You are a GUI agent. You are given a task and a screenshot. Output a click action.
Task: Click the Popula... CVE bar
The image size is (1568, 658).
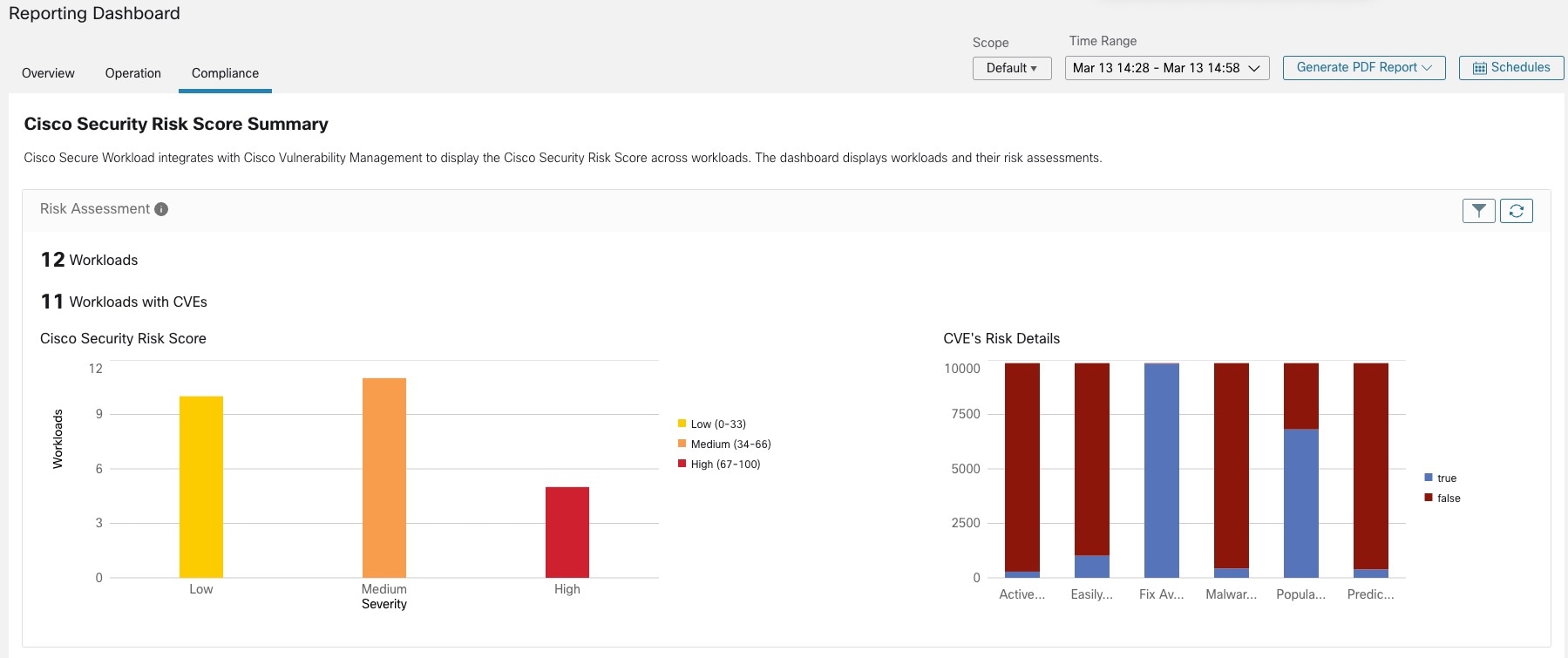coord(1301,470)
